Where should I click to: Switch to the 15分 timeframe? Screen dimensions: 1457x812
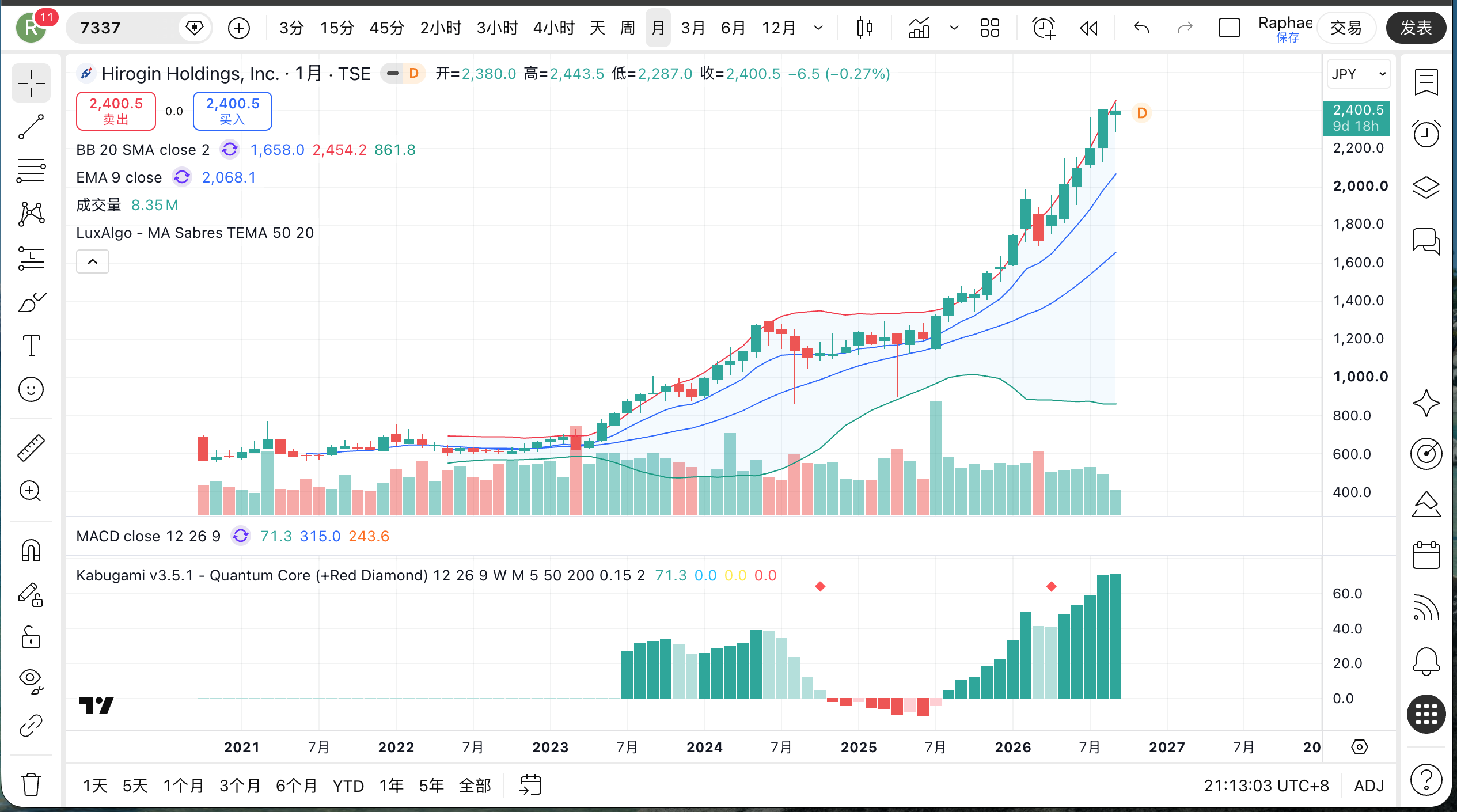click(x=337, y=28)
